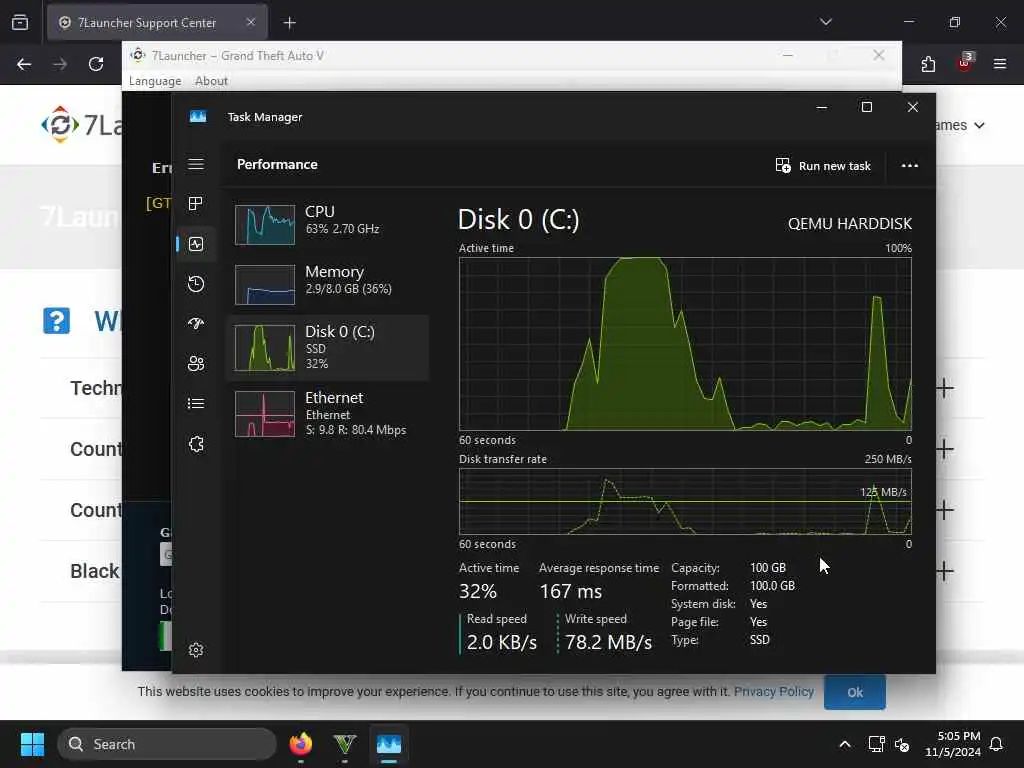Click the 7Launcher Support Center browser tab

157,23
